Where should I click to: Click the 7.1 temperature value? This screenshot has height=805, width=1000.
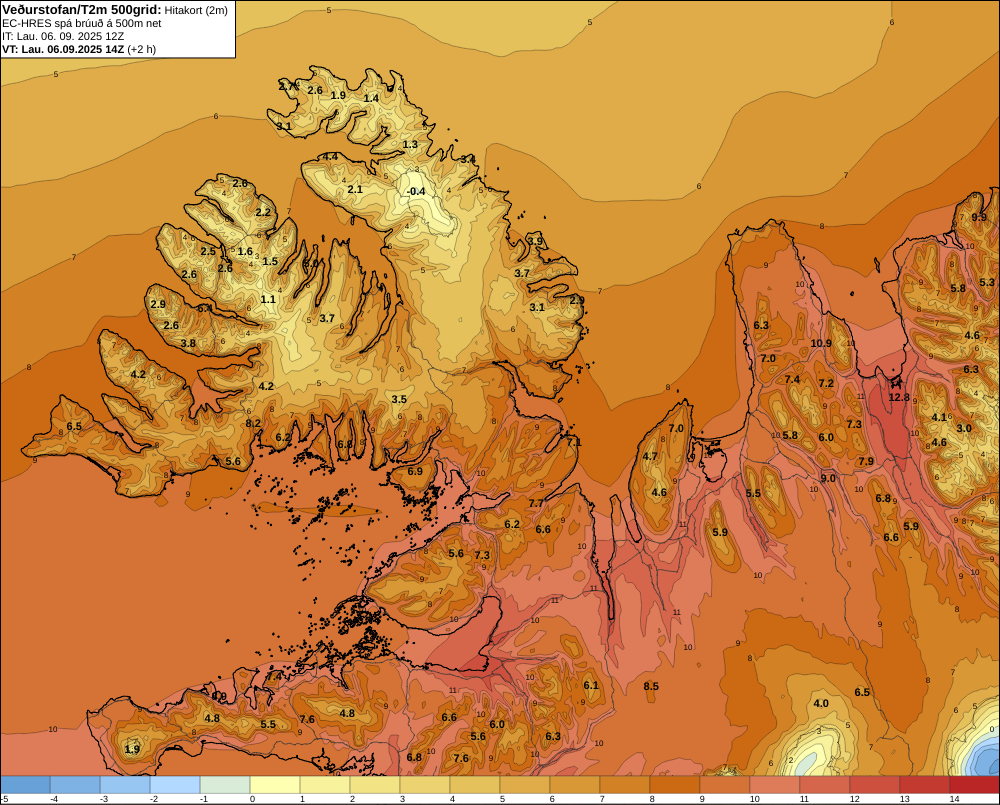pyautogui.click(x=574, y=442)
